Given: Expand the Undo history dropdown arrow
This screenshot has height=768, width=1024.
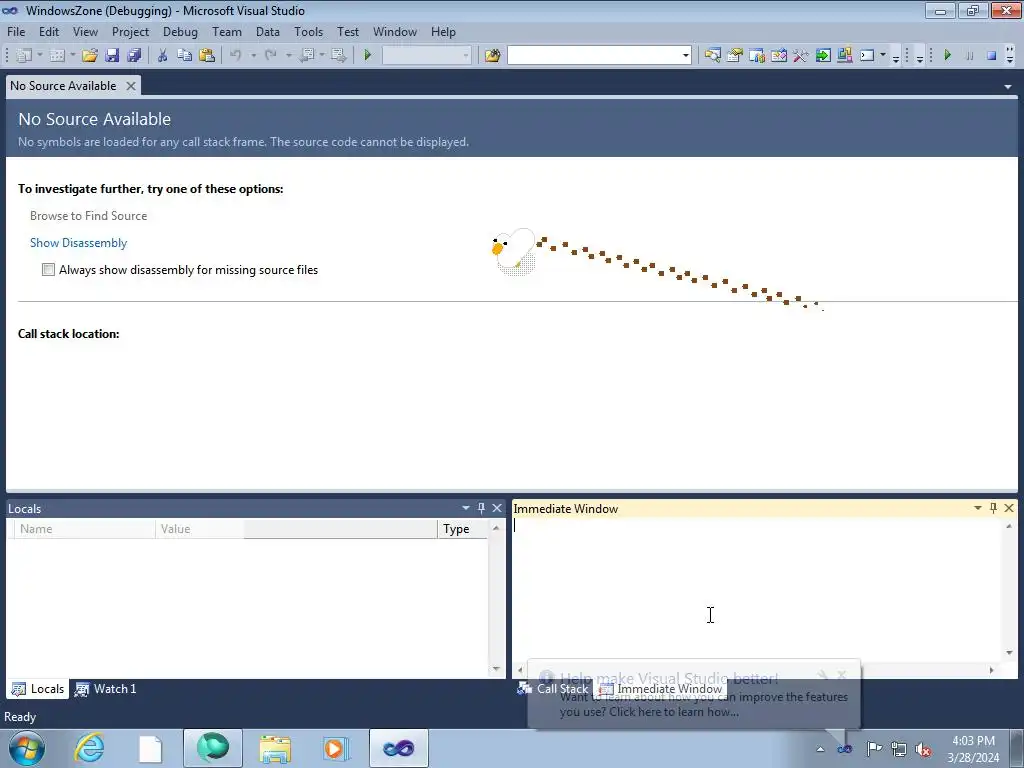Looking at the screenshot, I should pos(253,56).
